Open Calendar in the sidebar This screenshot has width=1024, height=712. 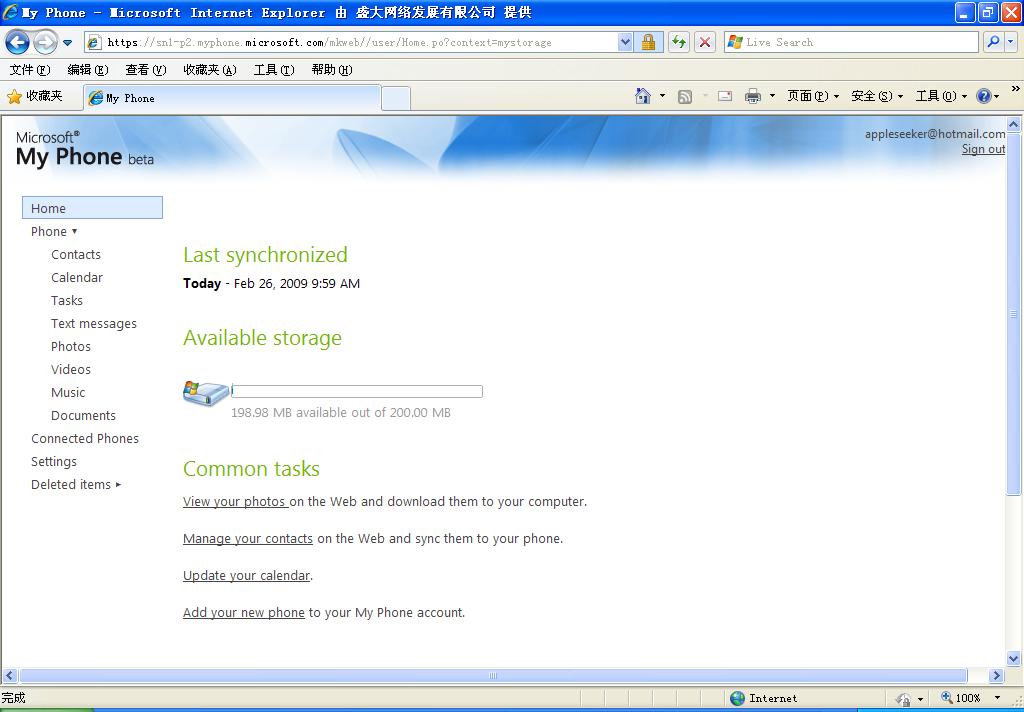point(77,277)
